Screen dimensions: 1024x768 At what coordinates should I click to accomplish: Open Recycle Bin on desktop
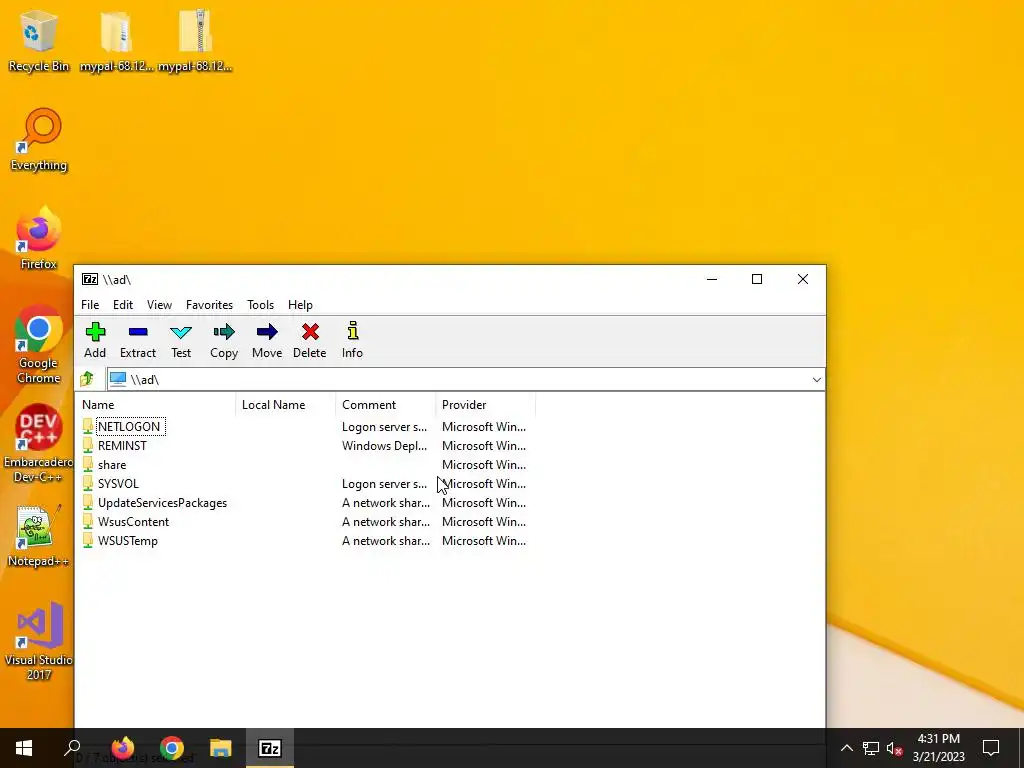(x=39, y=40)
